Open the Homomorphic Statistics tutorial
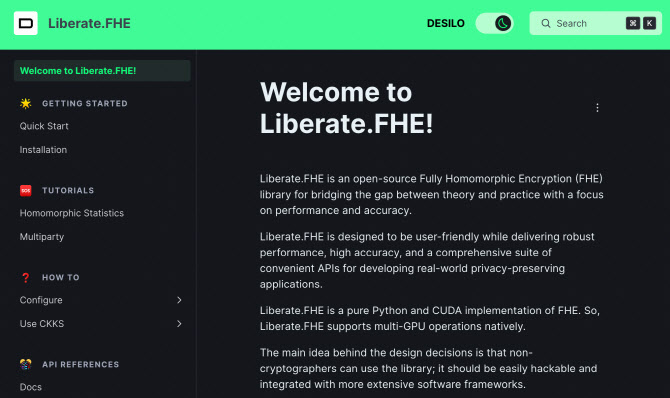Viewport: 670px width, 398px height. pyautogui.click(x=72, y=213)
